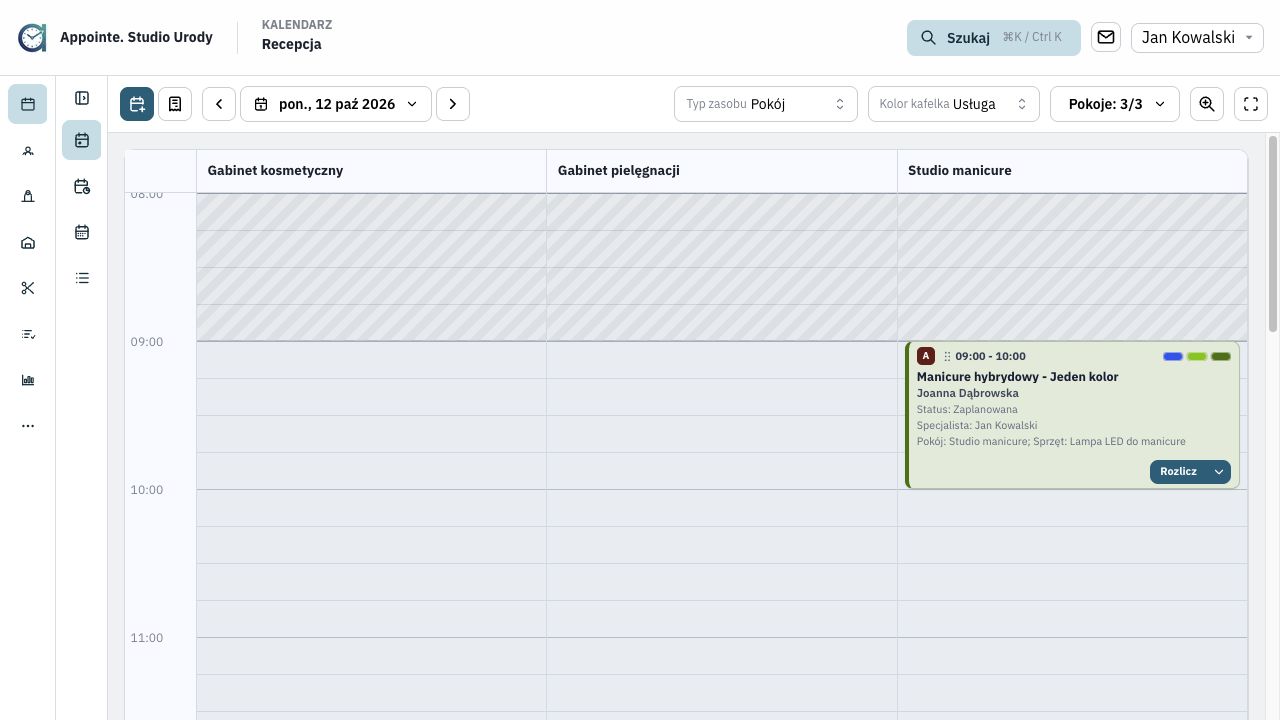Screen dimensions: 1280x720
Task: Click the Gabinet pielęgnacji column header
Action: (722, 171)
